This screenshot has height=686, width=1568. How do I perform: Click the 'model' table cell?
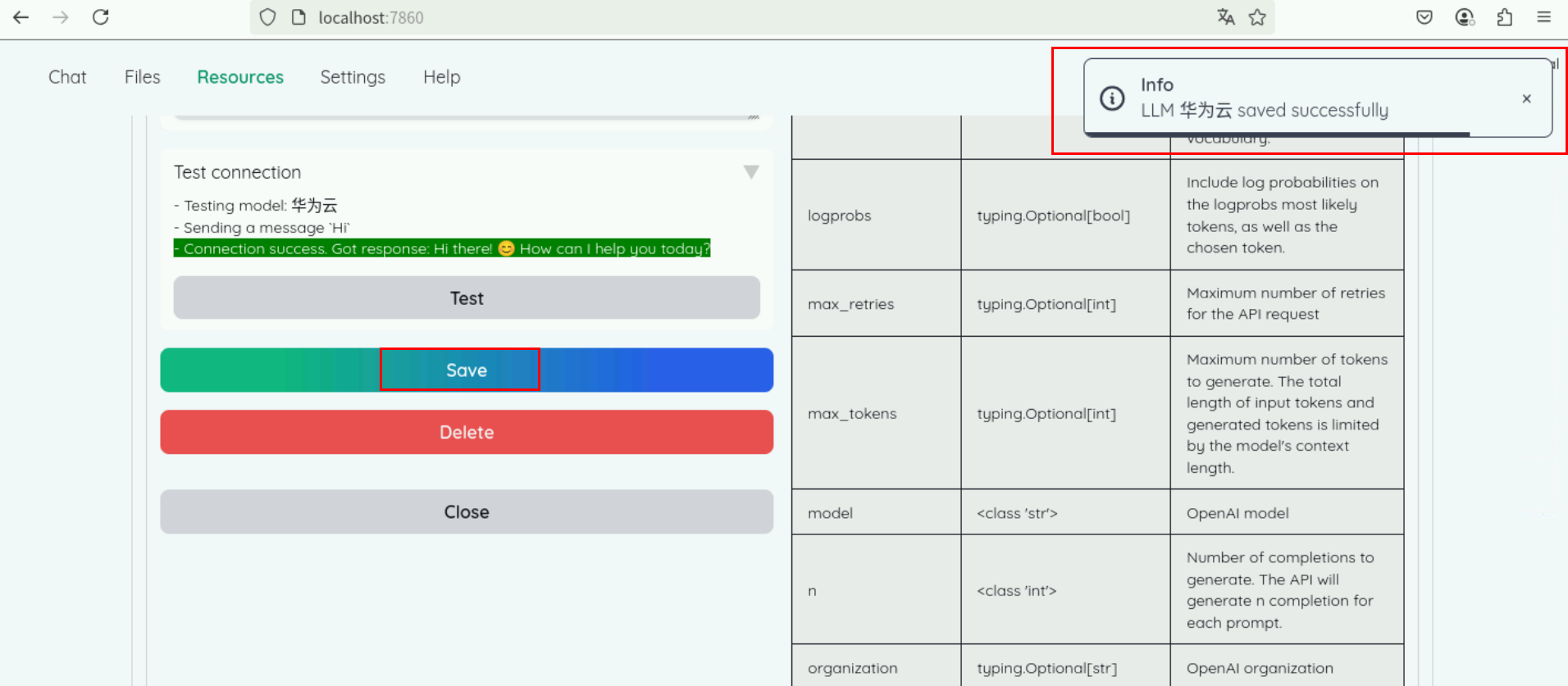click(876, 512)
